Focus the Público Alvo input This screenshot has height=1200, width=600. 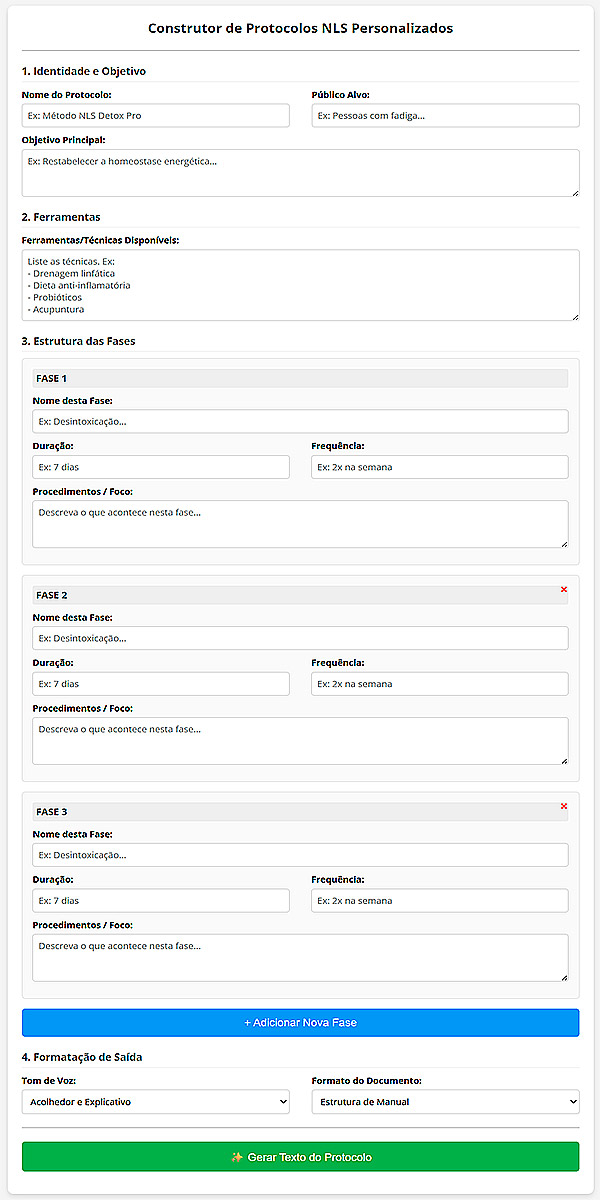click(x=444, y=115)
